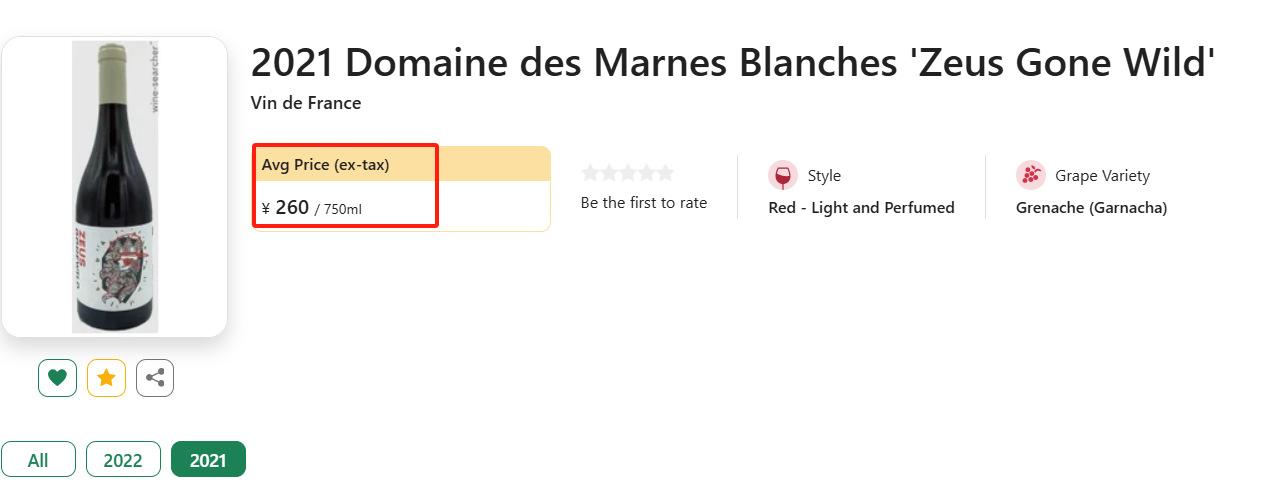Open the 'Red - Light and Perfumed' style link
This screenshot has height=482, width=1266.
(x=861, y=208)
